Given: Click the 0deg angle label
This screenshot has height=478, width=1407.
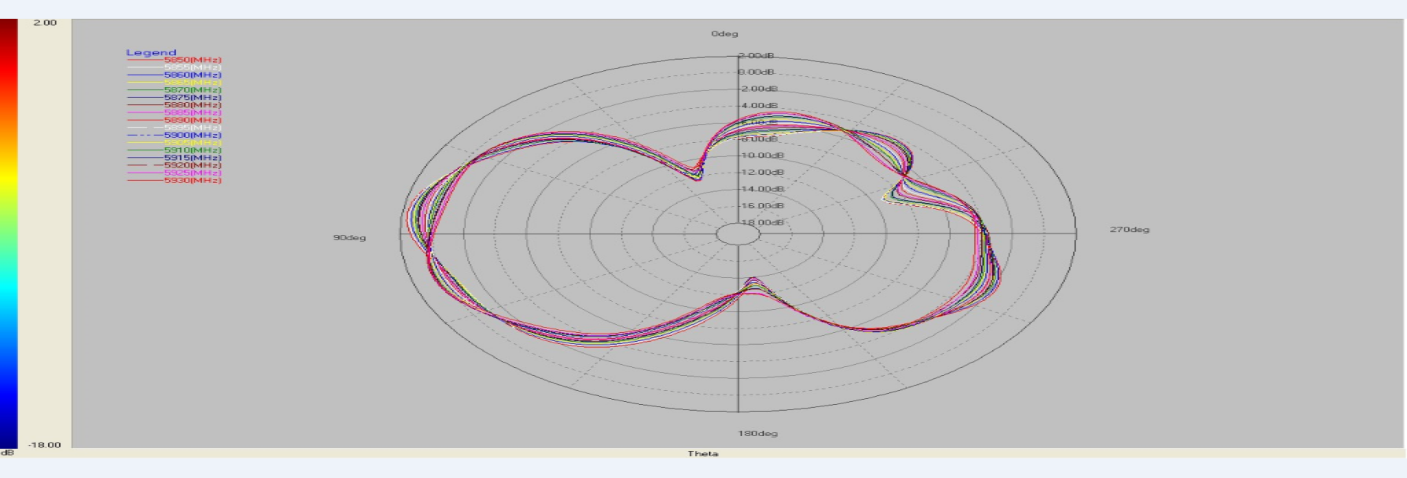Looking at the screenshot, I should [x=725, y=33].
